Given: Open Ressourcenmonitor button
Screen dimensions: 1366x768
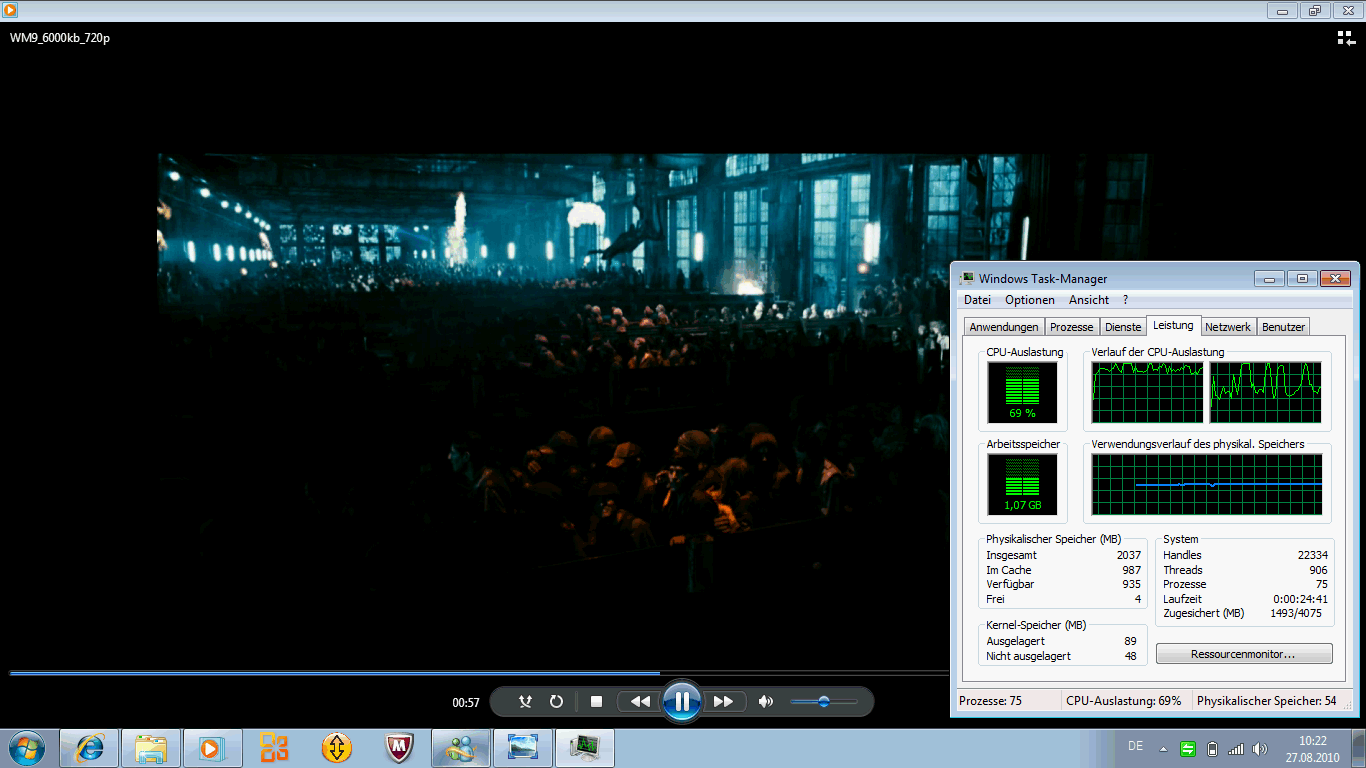Looking at the screenshot, I should (1244, 654).
